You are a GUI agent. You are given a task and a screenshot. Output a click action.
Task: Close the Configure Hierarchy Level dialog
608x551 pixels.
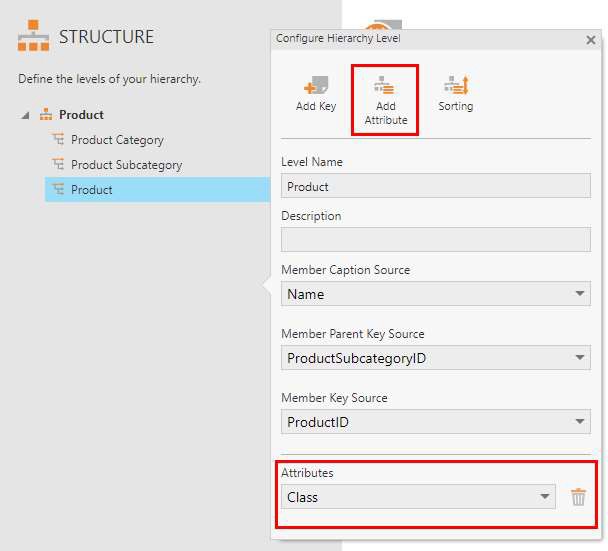tap(590, 40)
